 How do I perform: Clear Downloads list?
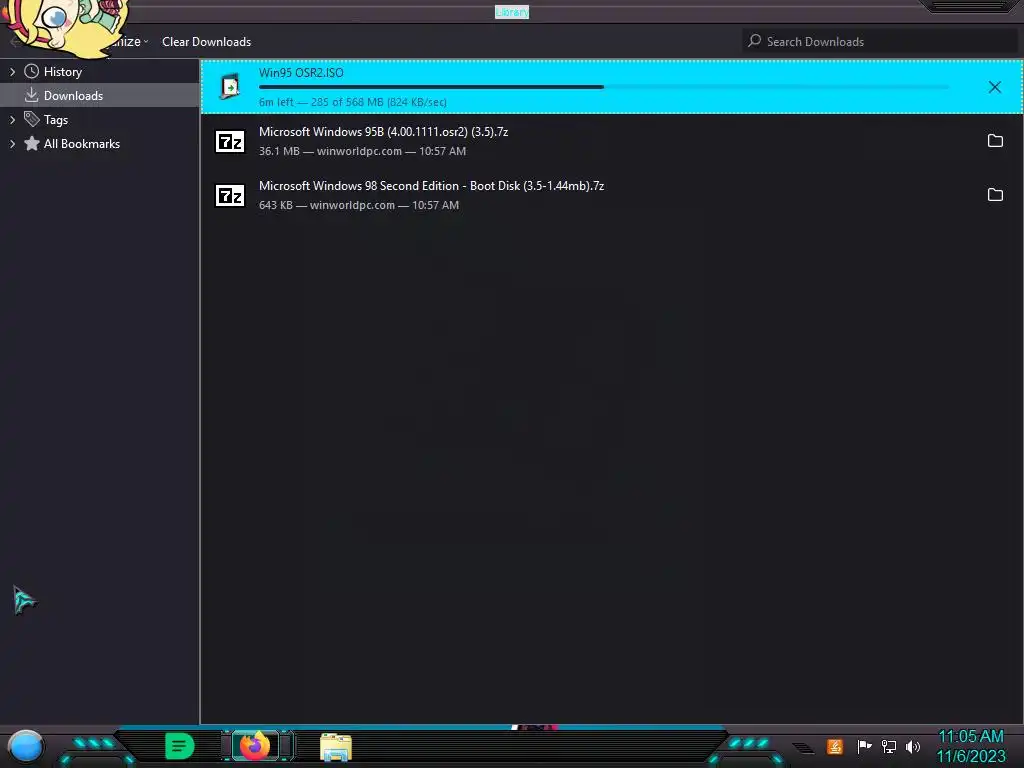pos(206,42)
